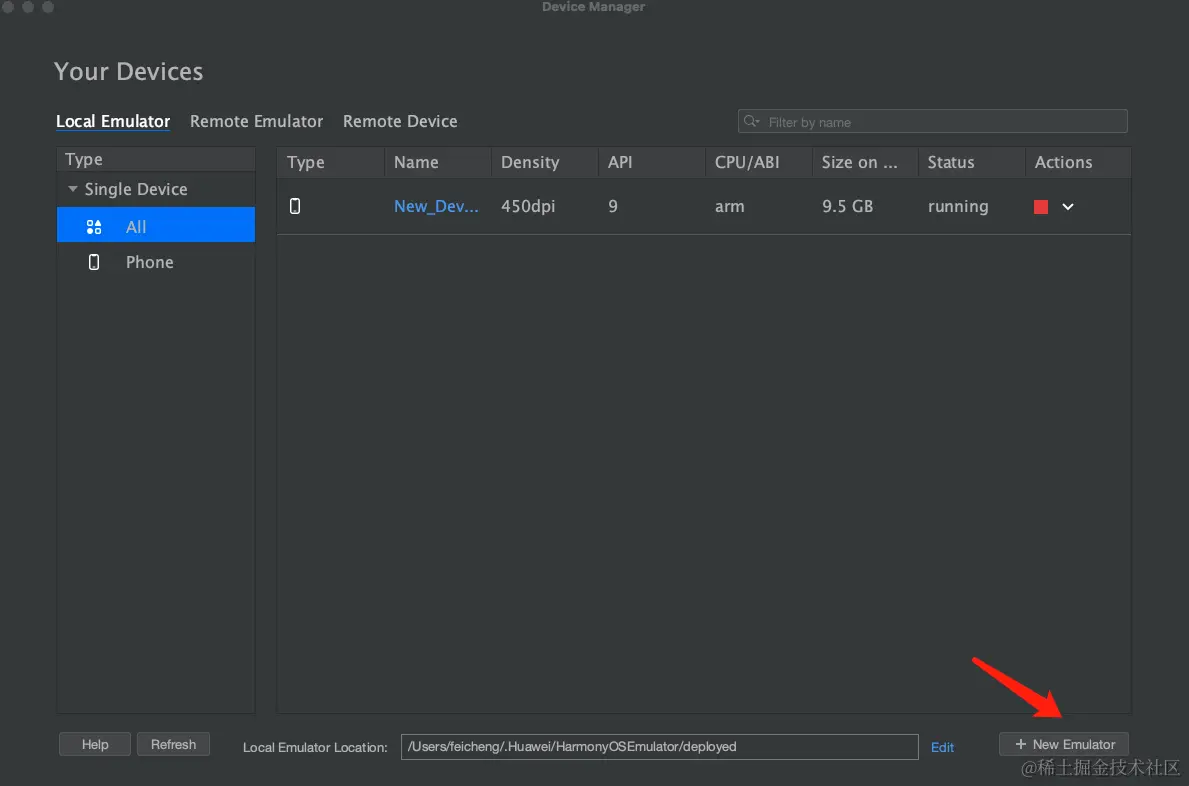Click the Edit link for emulator location
Screen dimensions: 1189x786
click(x=943, y=747)
